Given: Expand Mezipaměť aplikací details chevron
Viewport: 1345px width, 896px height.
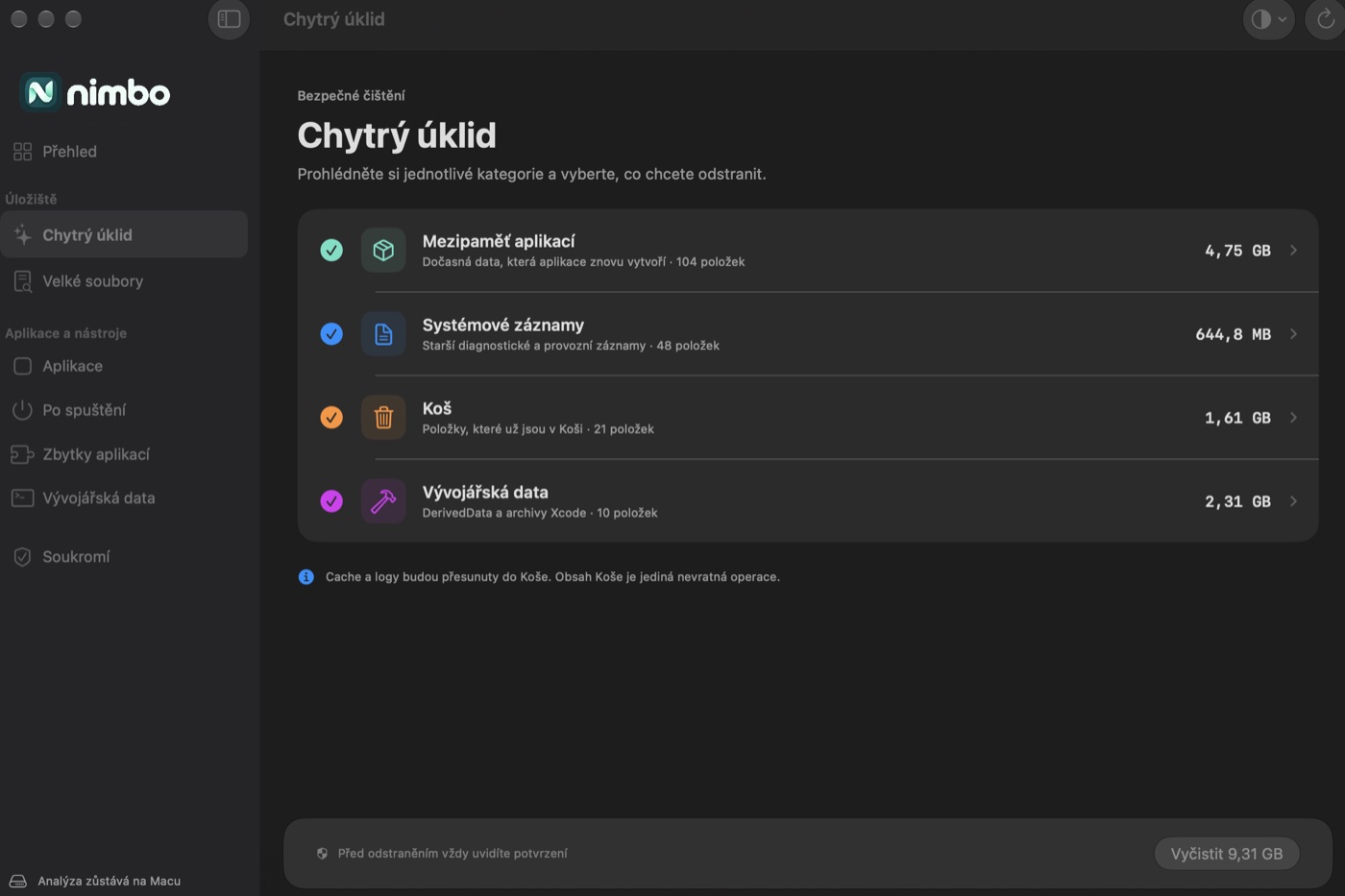Looking at the screenshot, I should [1294, 251].
